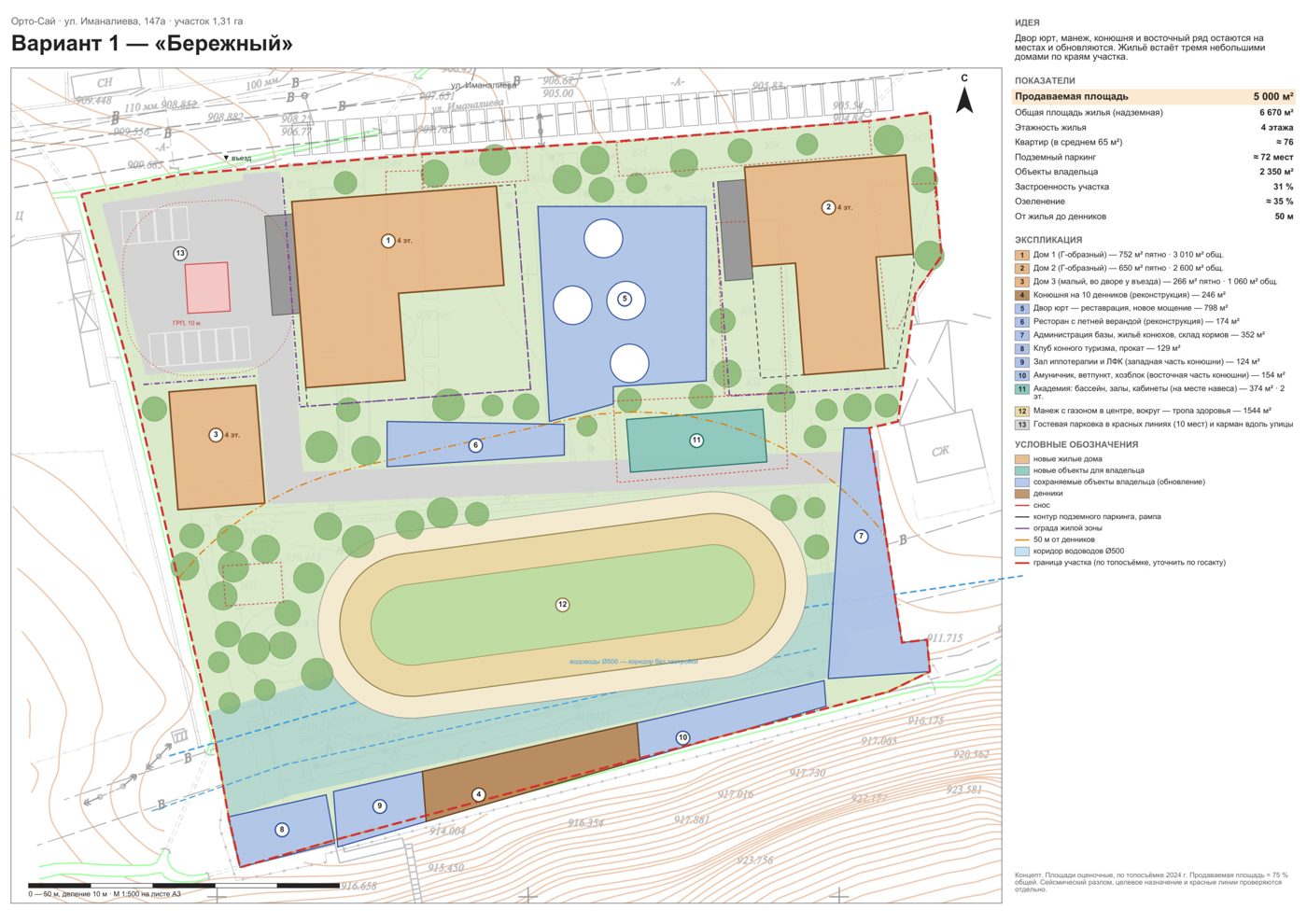Click the «въезд» entrance label on the plan

coord(238,159)
